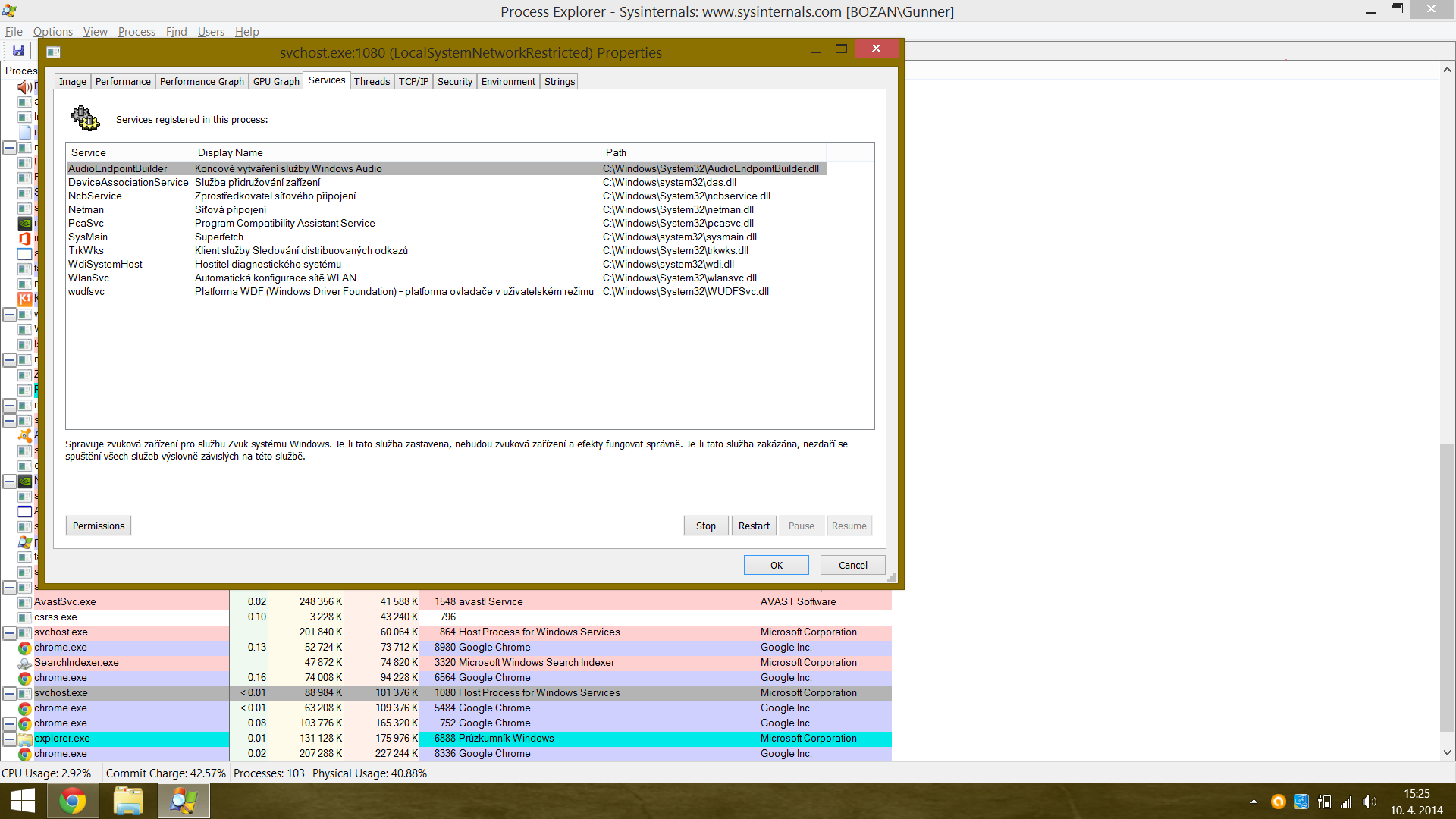The height and width of the screenshot is (819, 1456).
Task: Confirm the dialog with OK
Action: [x=777, y=565]
